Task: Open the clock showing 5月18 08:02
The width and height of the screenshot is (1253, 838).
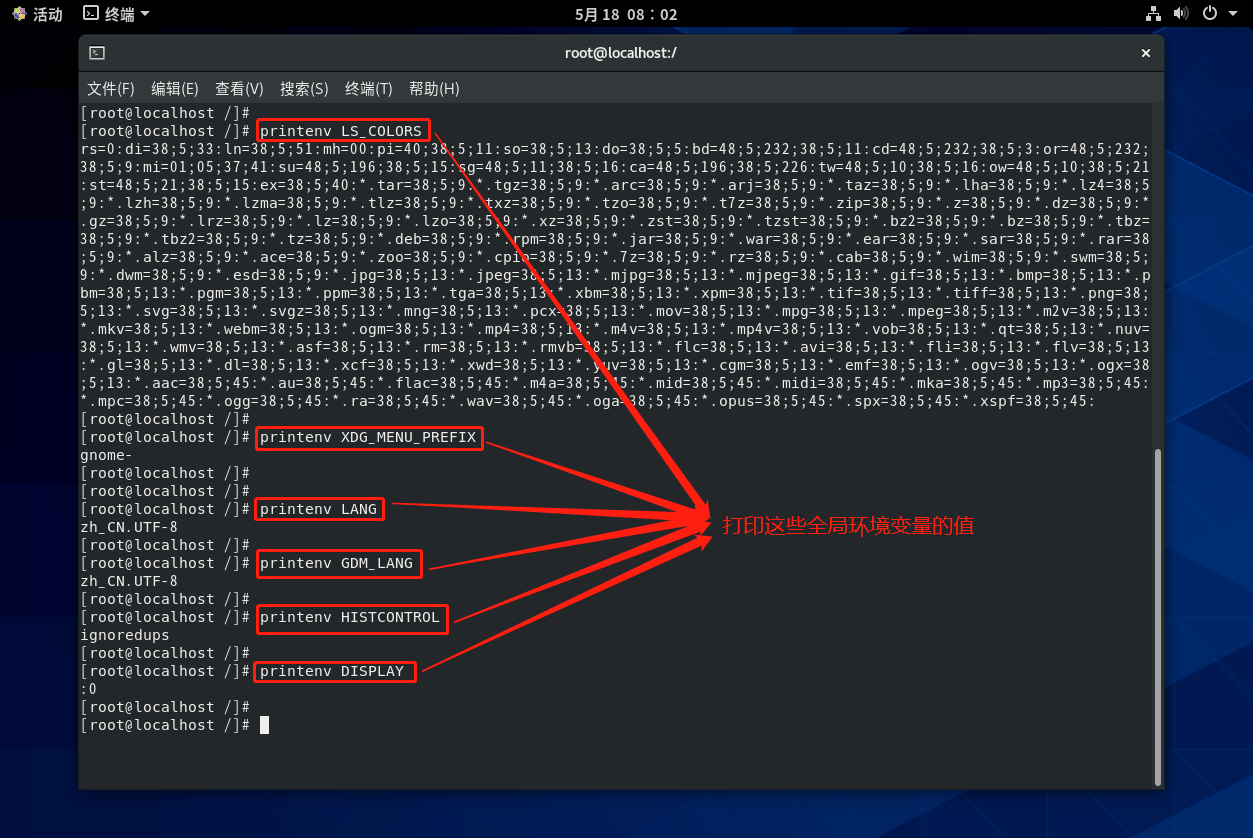Action: click(x=626, y=14)
